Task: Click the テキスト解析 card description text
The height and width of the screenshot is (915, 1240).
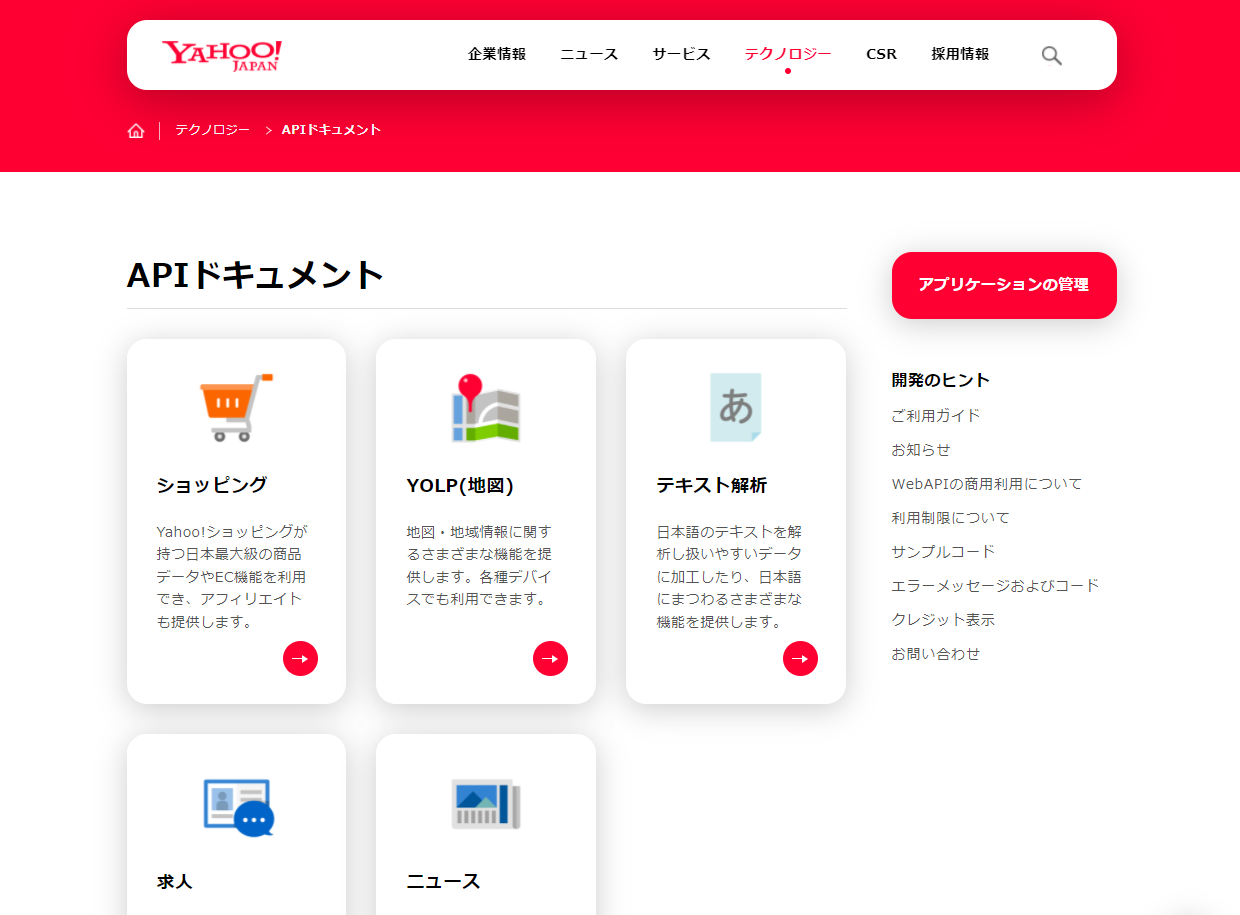Action: [730, 576]
